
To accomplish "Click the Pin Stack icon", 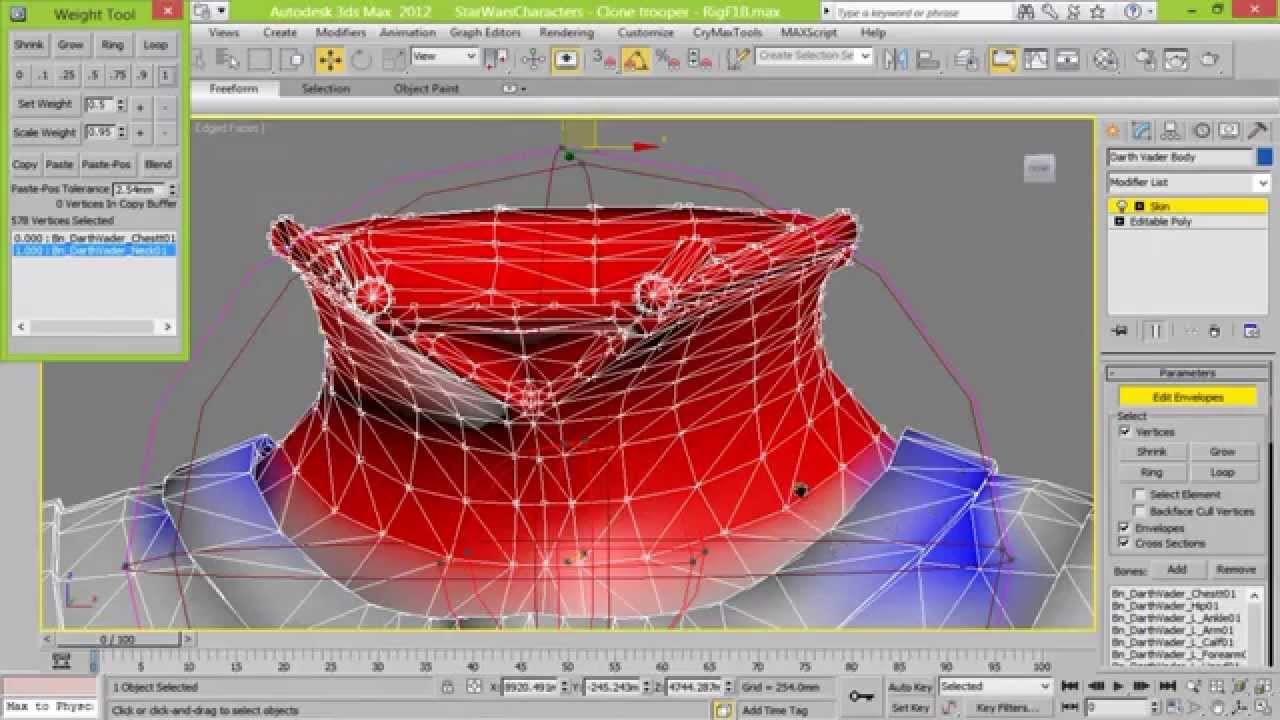I will pos(1120,331).
